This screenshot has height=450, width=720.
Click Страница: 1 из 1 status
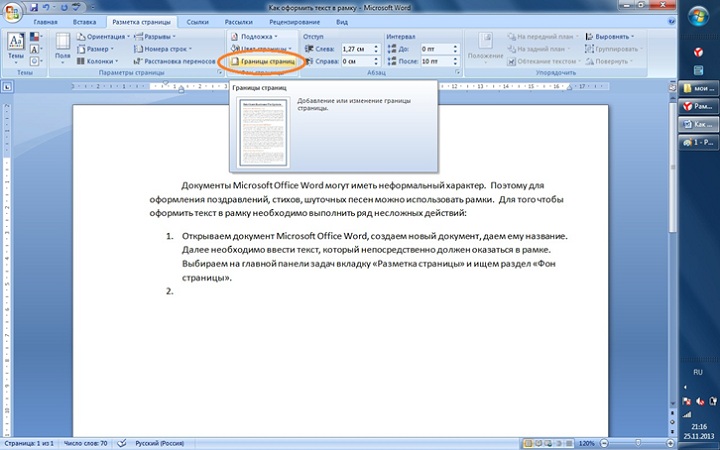coord(29,444)
